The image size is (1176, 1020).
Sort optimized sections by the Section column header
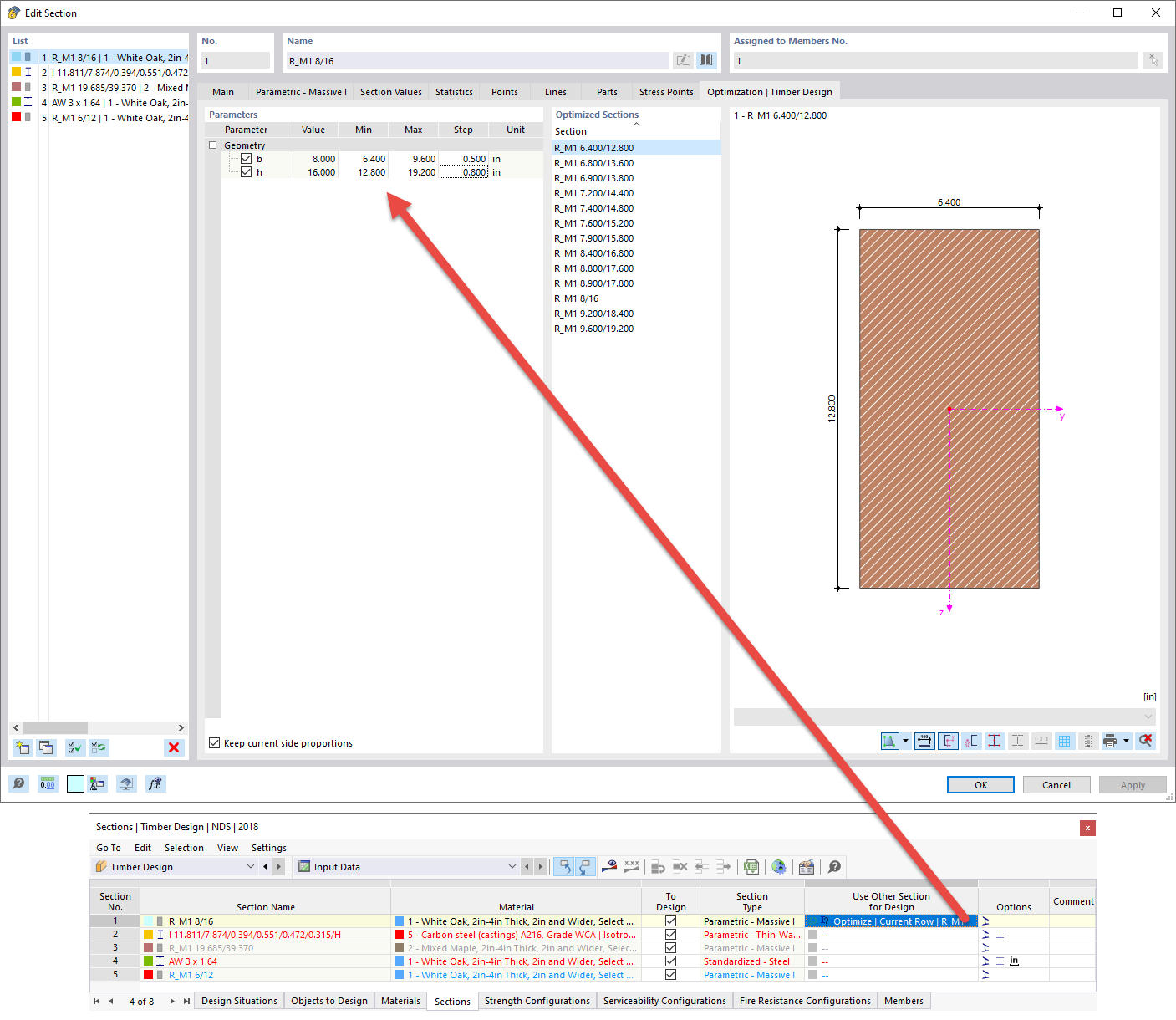[x=635, y=131]
